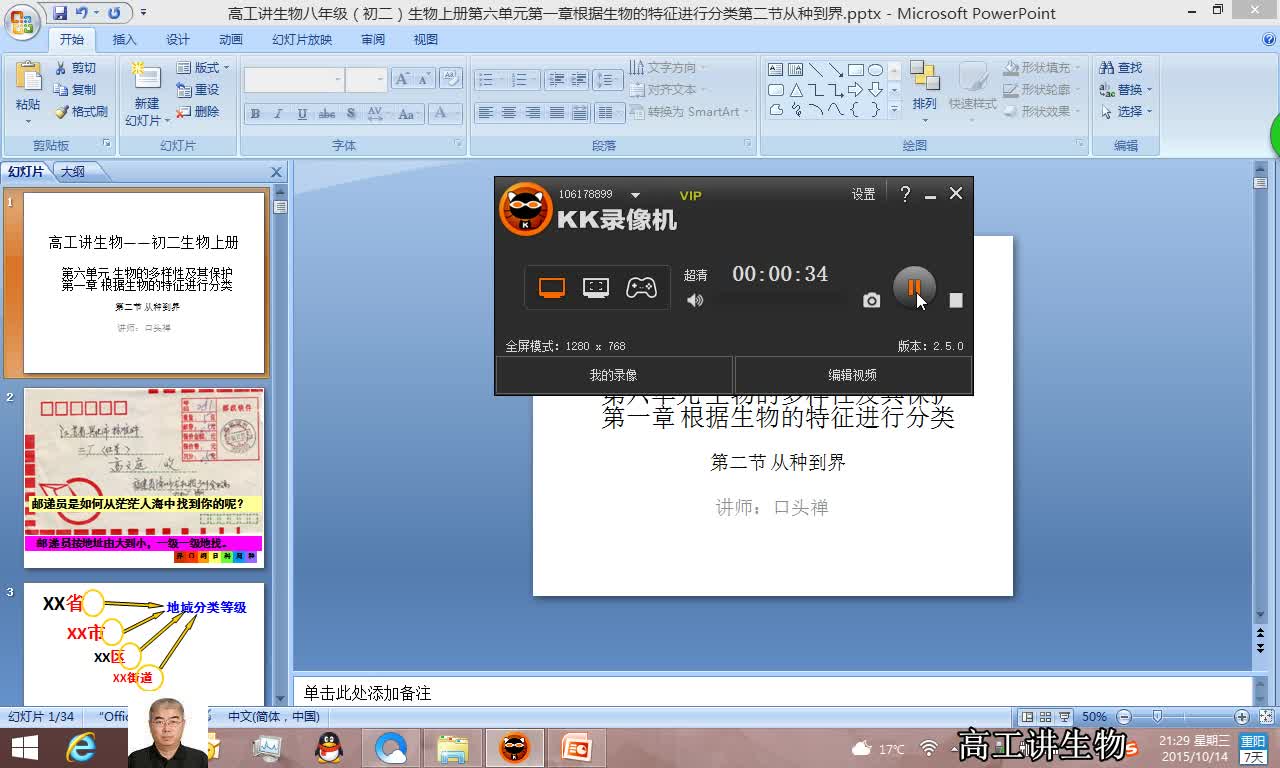
Task: Take a screenshot with the camera icon
Action: [x=872, y=300]
